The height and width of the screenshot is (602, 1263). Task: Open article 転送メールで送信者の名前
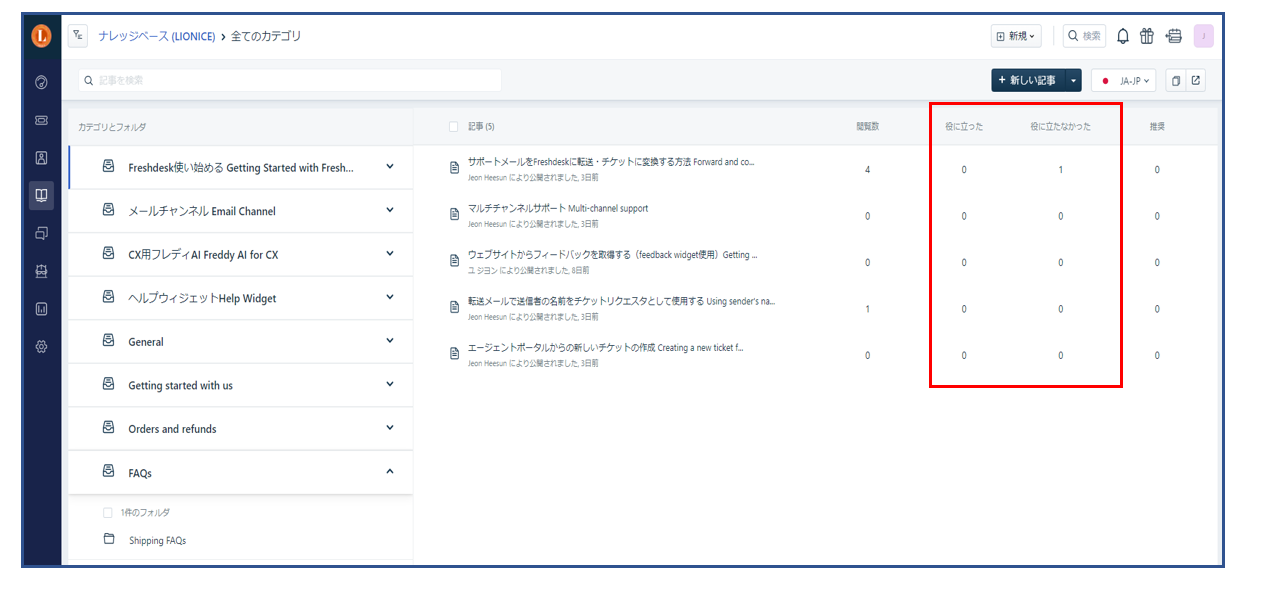coord(621,301)
